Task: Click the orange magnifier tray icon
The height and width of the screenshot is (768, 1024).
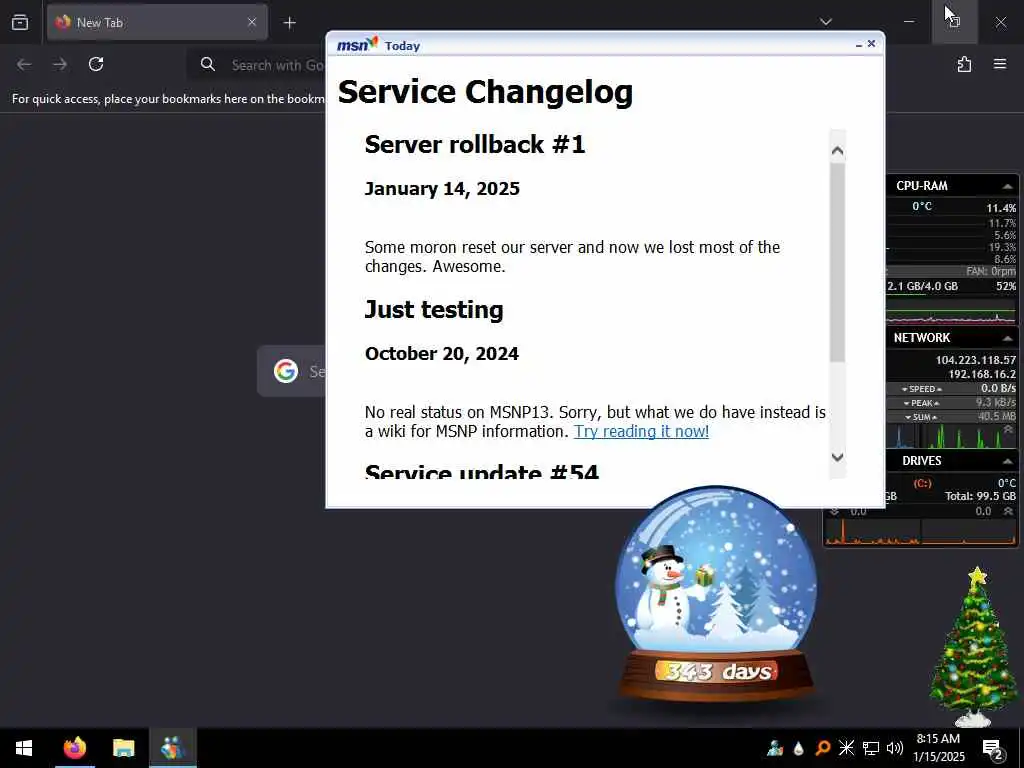Action: click(x=822, y=748)
